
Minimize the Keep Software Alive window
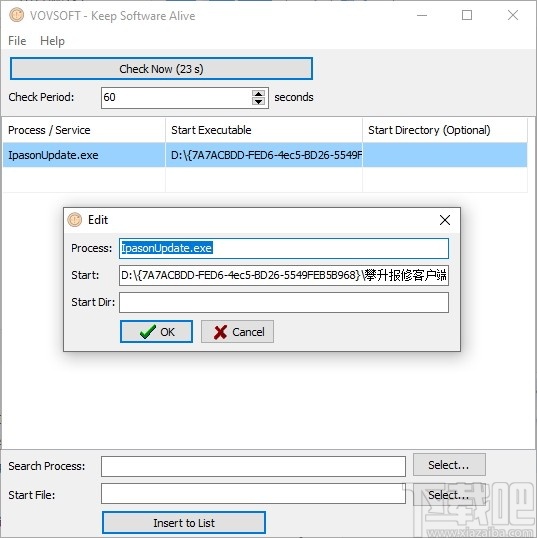click(422, 15)
